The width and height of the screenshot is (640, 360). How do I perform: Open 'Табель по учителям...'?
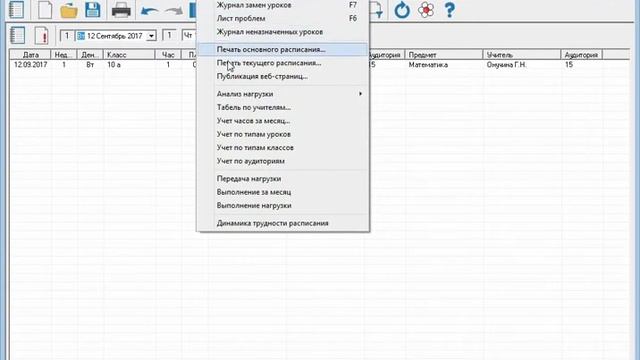point(283,107)
